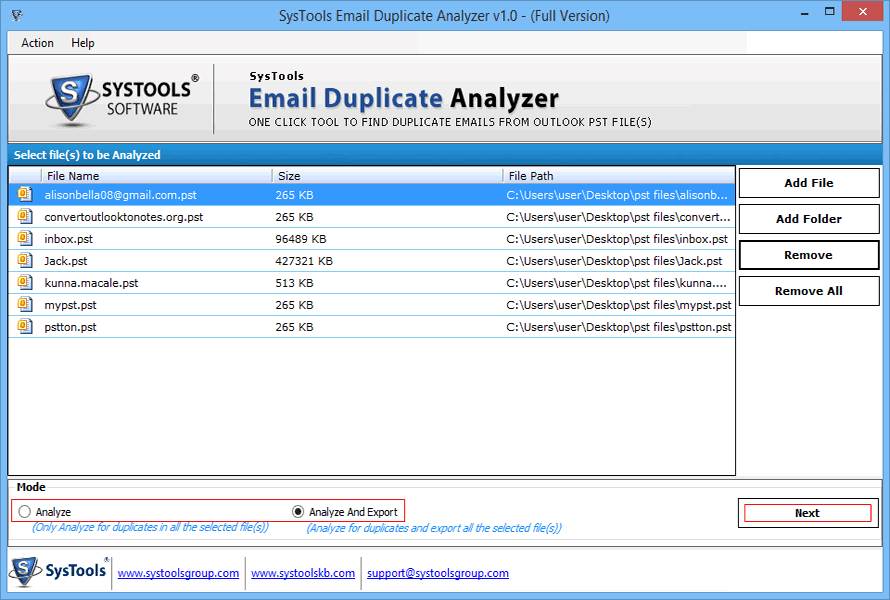Click the Add File button
Image resolution: width=890 pixels, height=600 pixels.
point(808,182)
